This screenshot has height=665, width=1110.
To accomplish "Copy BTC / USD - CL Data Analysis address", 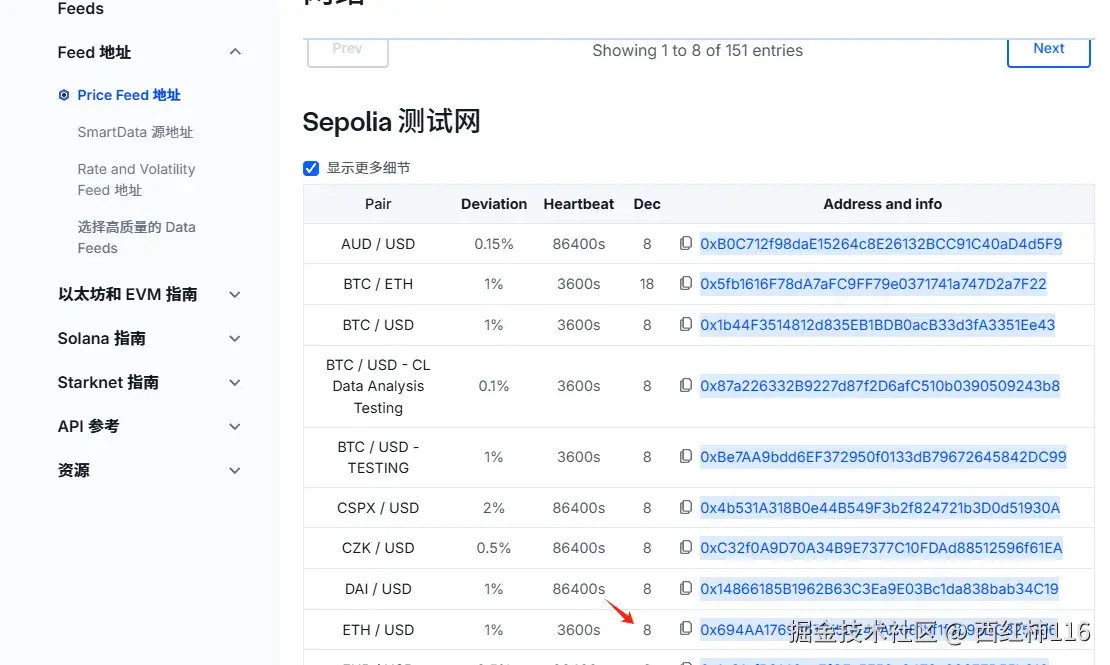I will (x=686, y=386).
